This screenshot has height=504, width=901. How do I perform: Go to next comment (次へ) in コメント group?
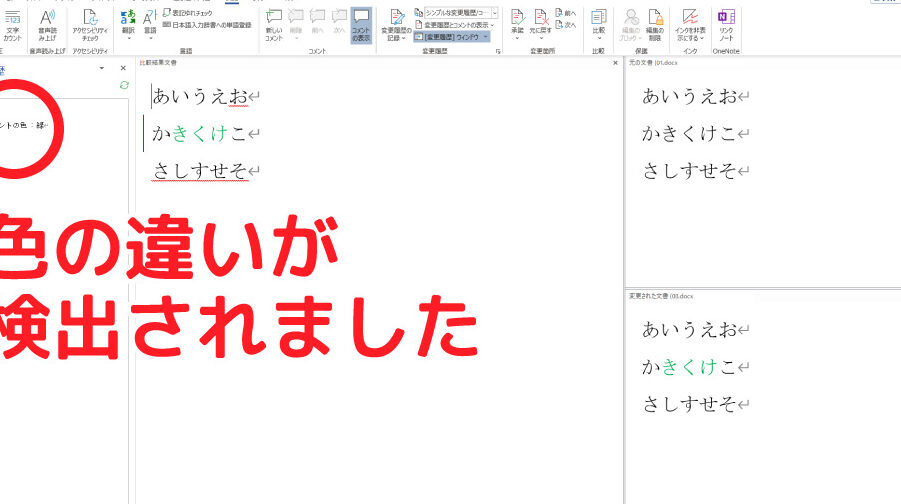point(339,23)
